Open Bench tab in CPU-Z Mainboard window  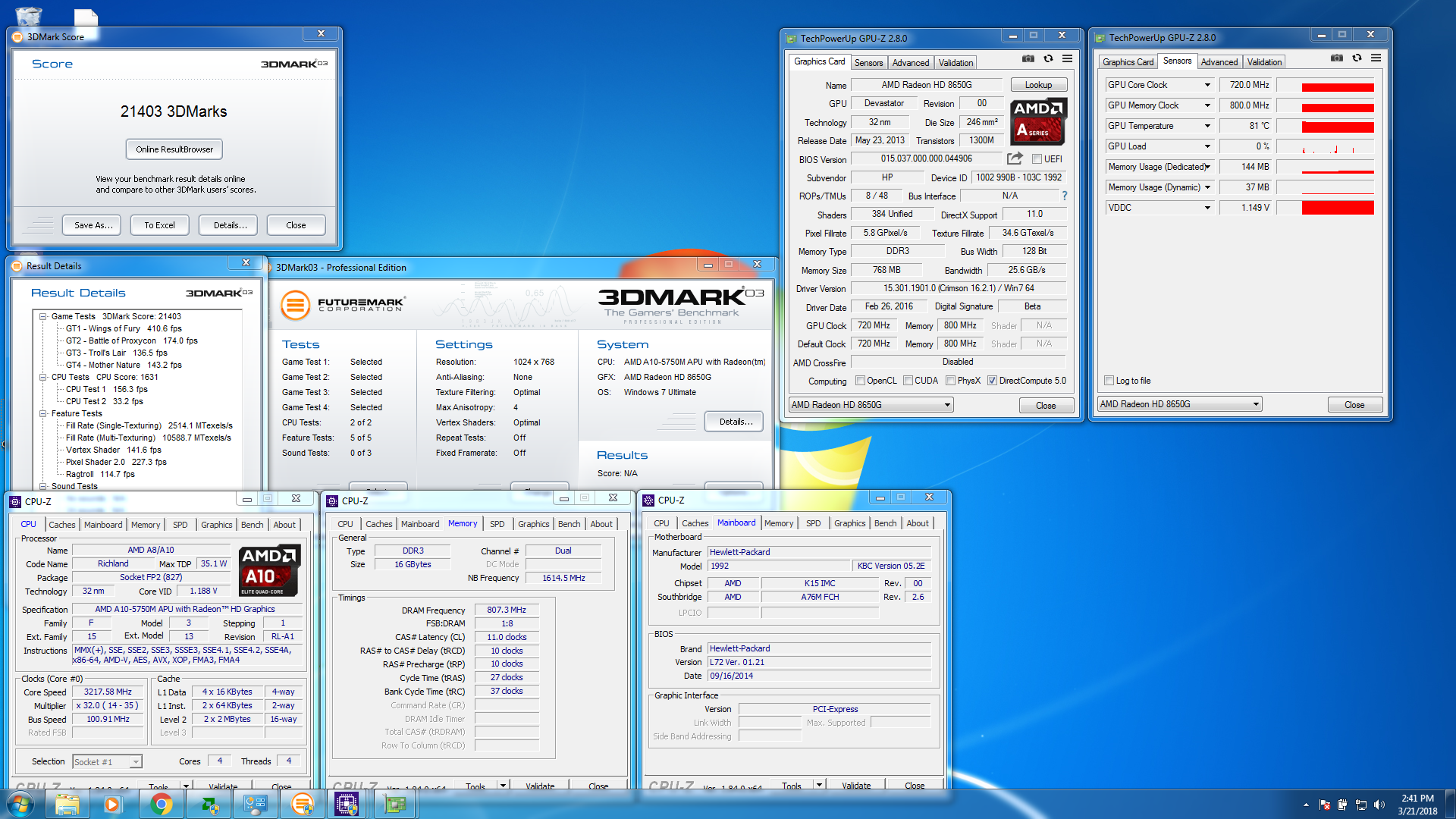pyautogui.click(x=885, y=523)
